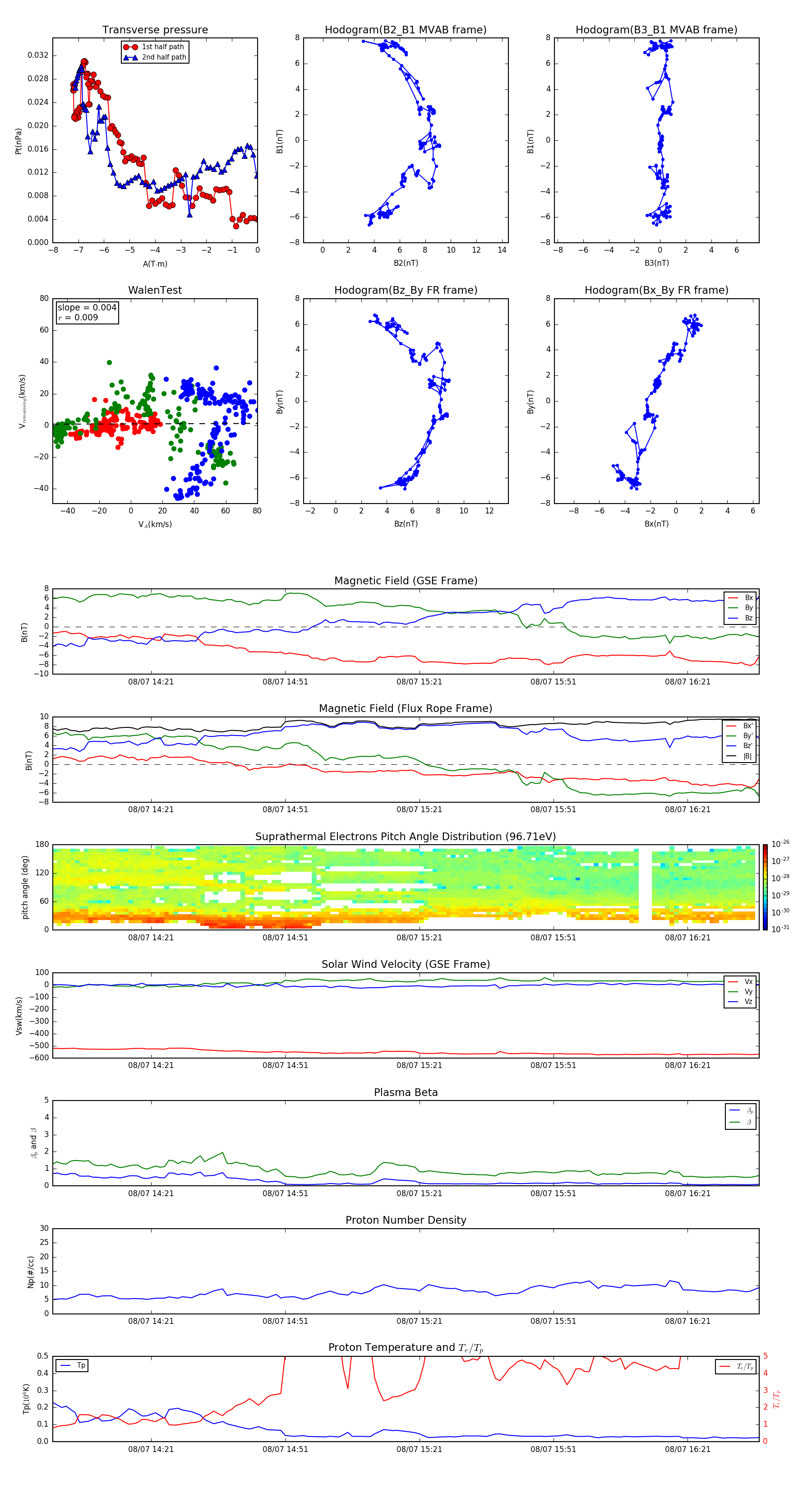812x1489 pixels.
Task: Click the white data gap in pitch angle spectrogram
Action: click(646, 887)
